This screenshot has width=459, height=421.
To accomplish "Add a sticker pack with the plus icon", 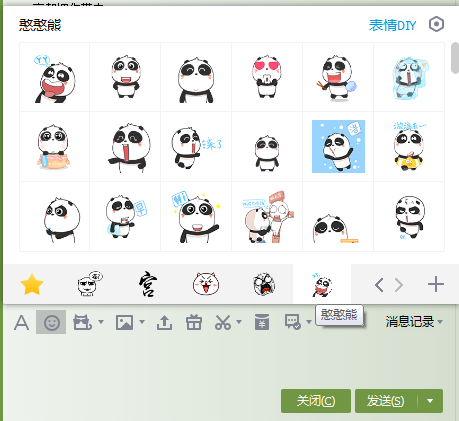I will [436, 285].
